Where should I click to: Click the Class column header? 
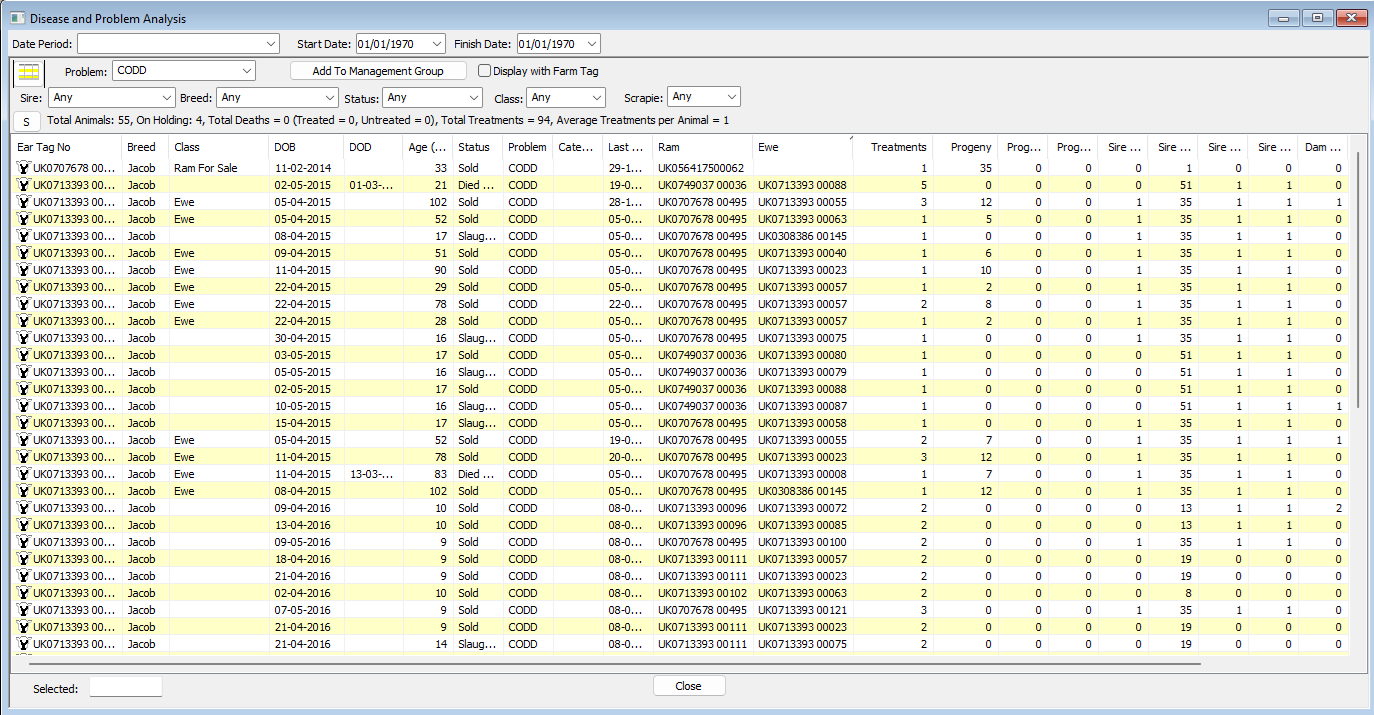click(219, 147)
